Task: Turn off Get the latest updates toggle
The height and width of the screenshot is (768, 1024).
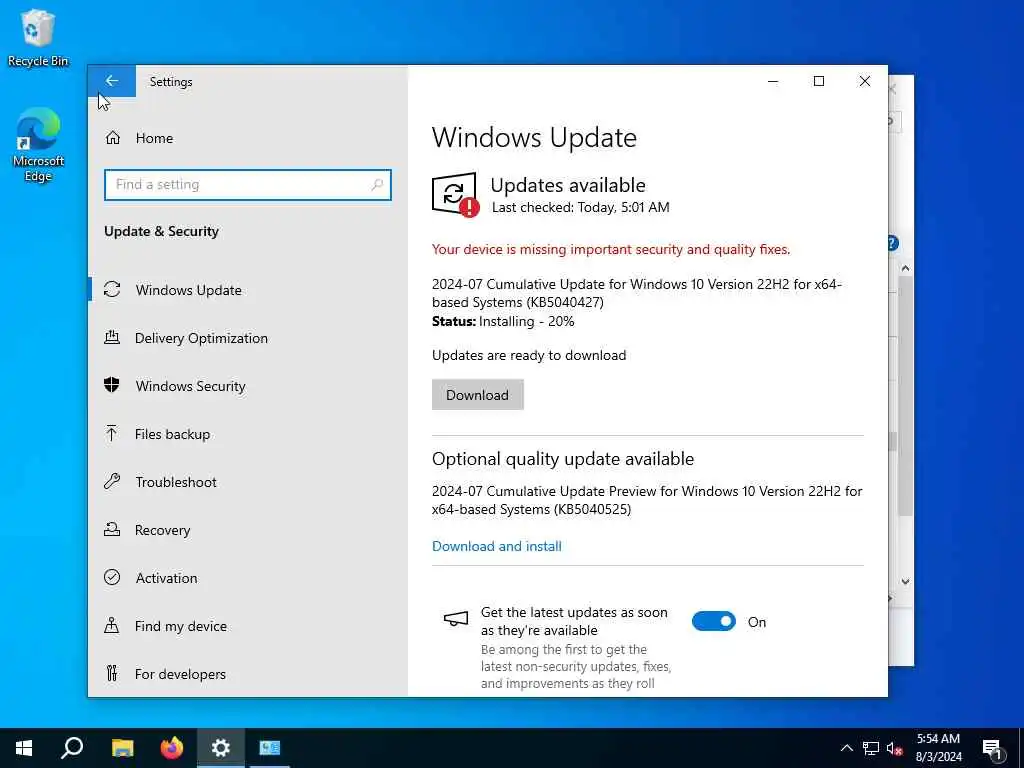Action: pos(714,622)
